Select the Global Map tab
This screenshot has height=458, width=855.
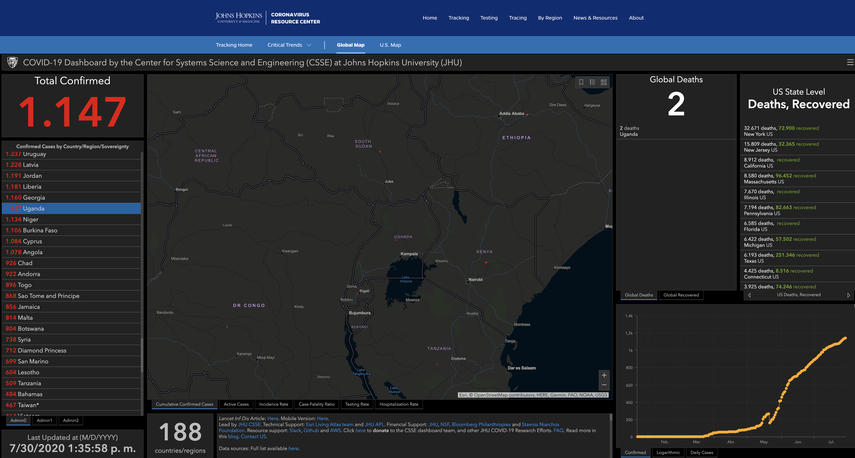(x=351, y=45)
